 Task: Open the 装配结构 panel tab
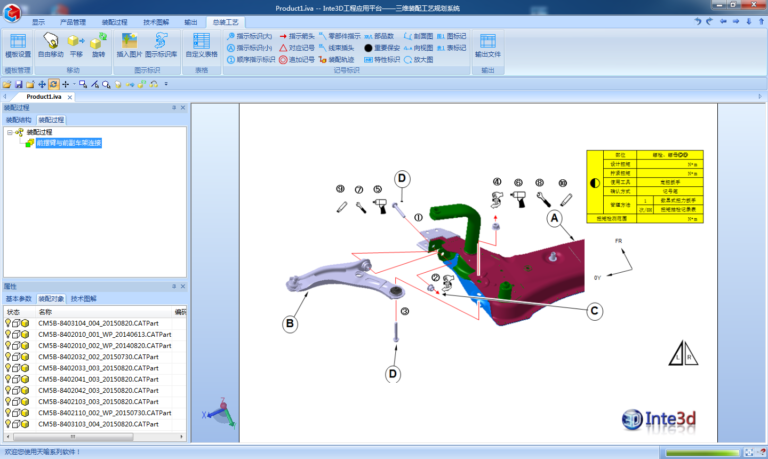pos(19,120)
